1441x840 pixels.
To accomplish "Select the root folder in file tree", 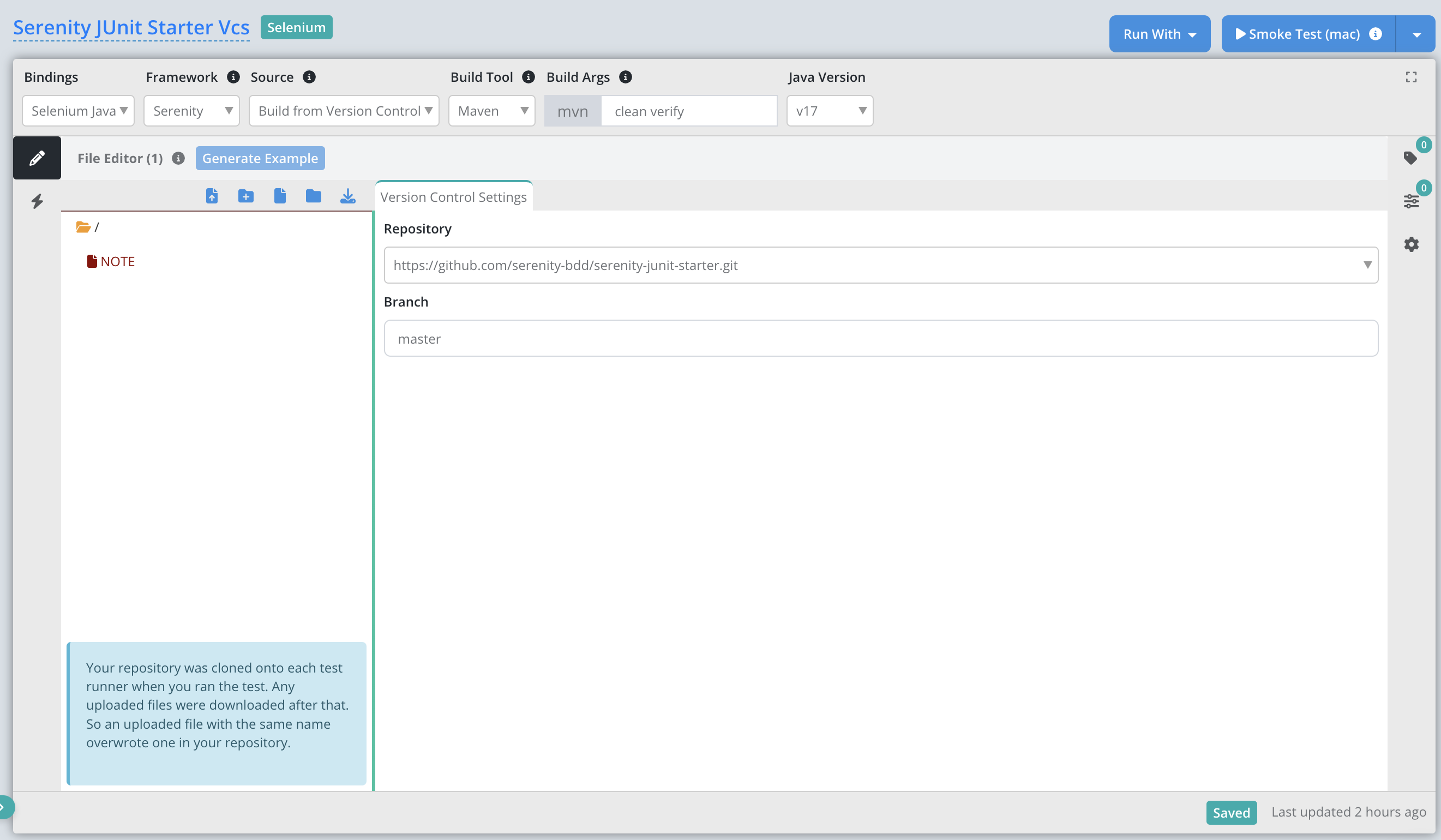I will pos(87,227).
